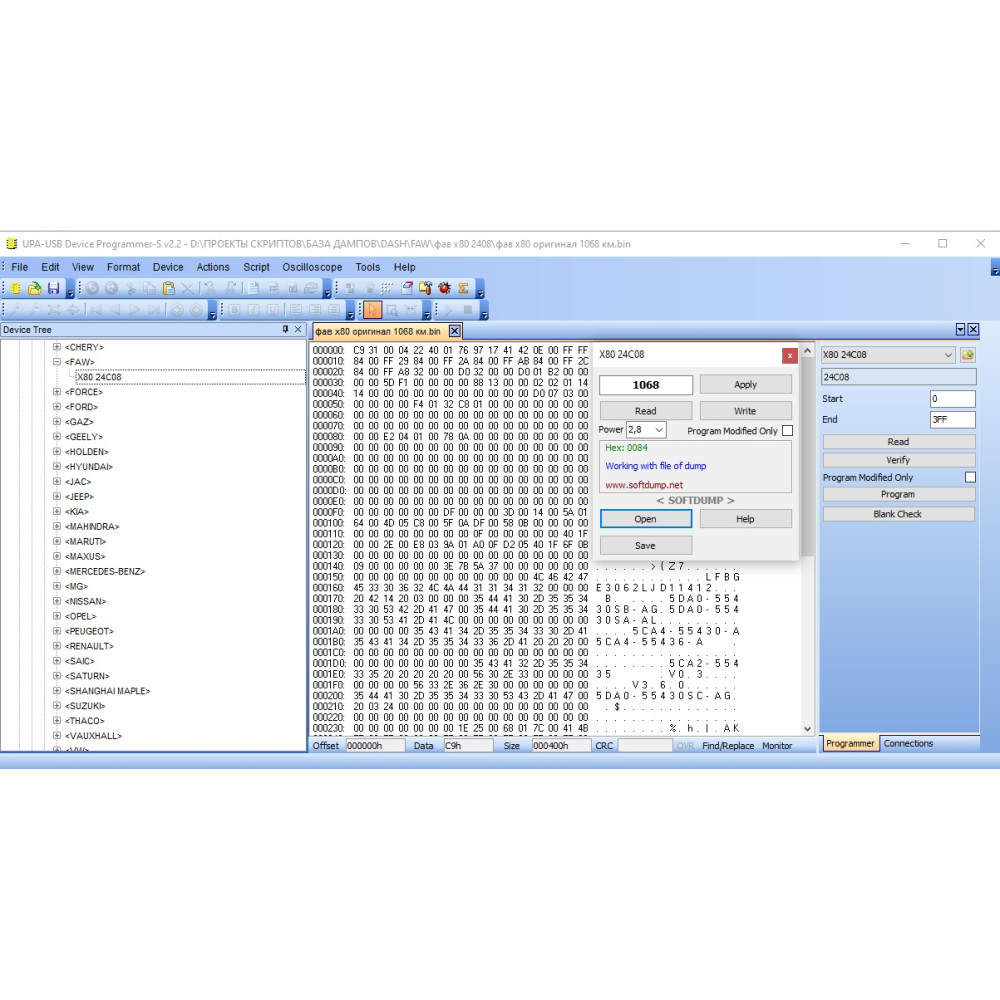Viewport: 1000px width, 1000px height.
Task: Expand the NISSAN tree node
Action: point(57,601)
